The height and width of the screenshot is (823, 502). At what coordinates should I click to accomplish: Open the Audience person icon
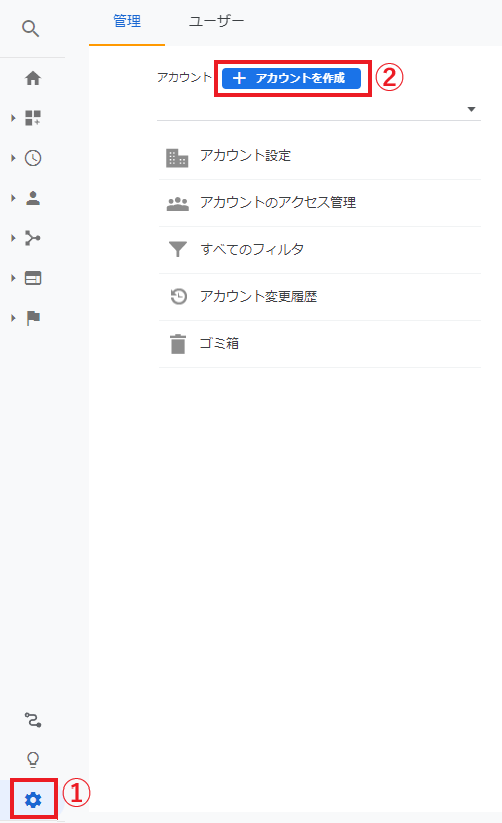33,198
